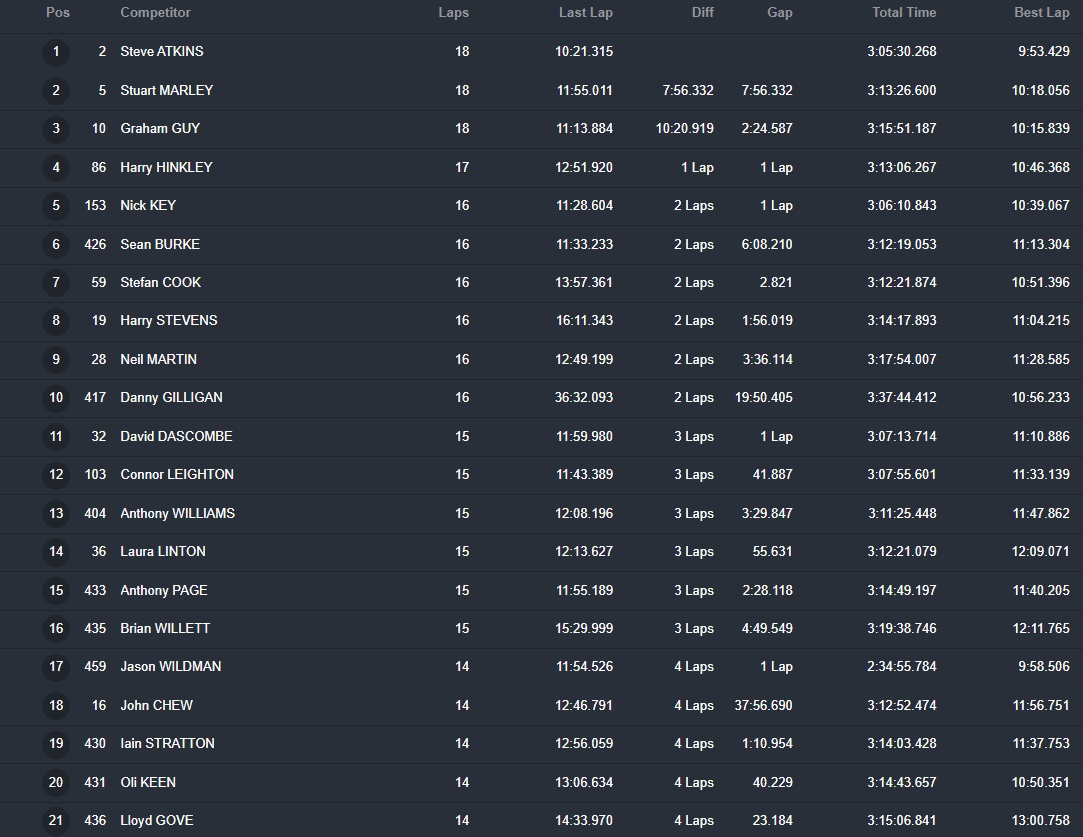Click Jason WILDMAN's best lap time 9:58.506
Viewport: 1083px width, 837px height.
pyautogui.click(x=1043, y=666)
